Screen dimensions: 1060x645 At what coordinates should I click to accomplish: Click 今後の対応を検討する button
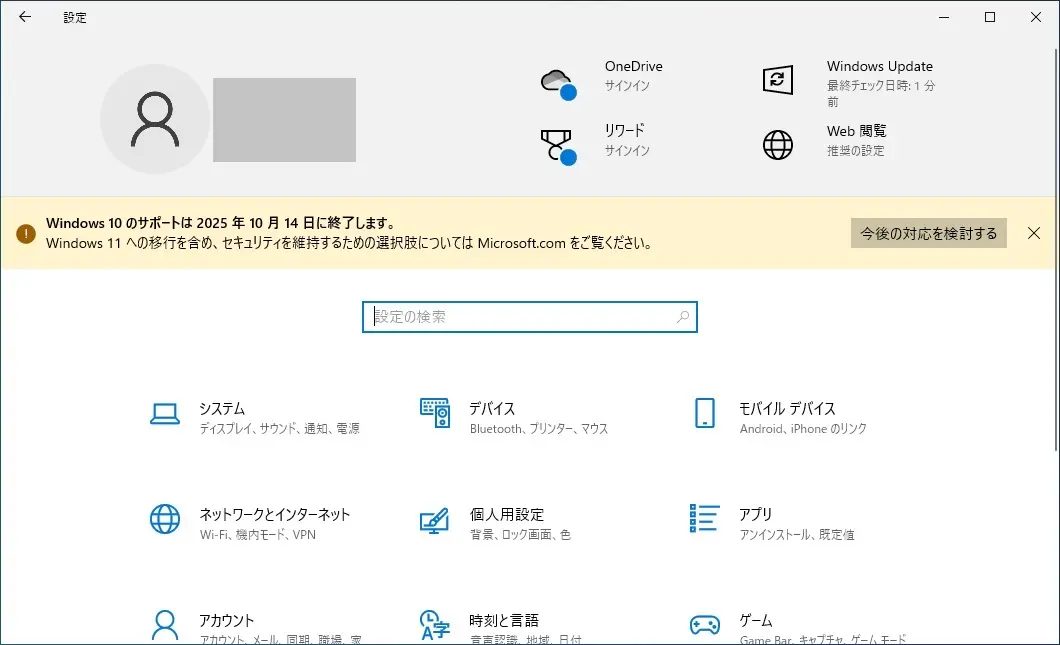(928, 233)
